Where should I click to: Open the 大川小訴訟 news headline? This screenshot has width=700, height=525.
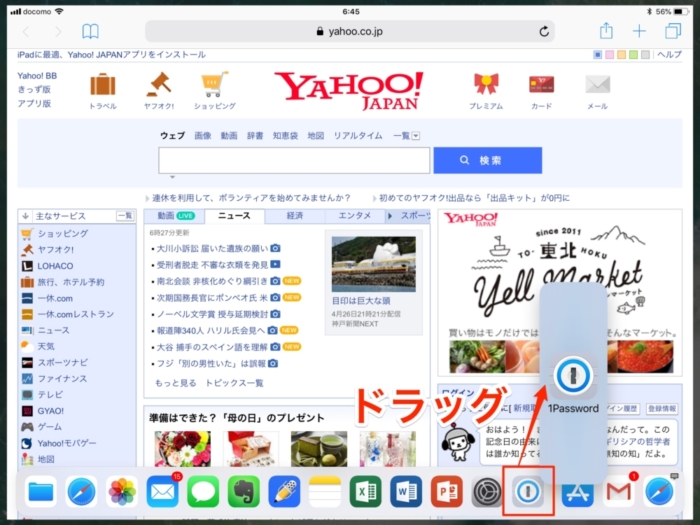tap(212, 248)
